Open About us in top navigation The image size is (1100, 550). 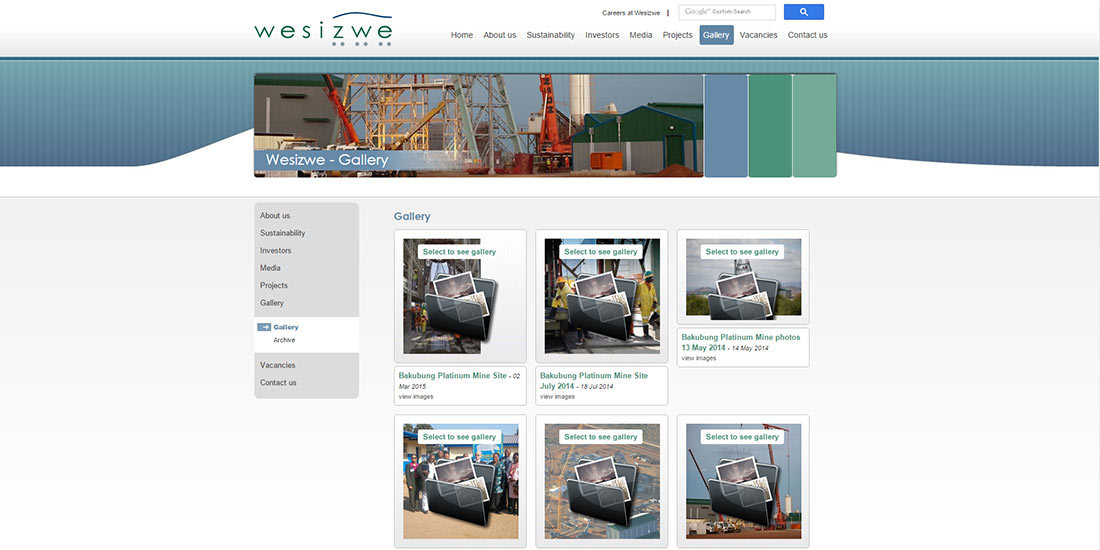point(499,35)
